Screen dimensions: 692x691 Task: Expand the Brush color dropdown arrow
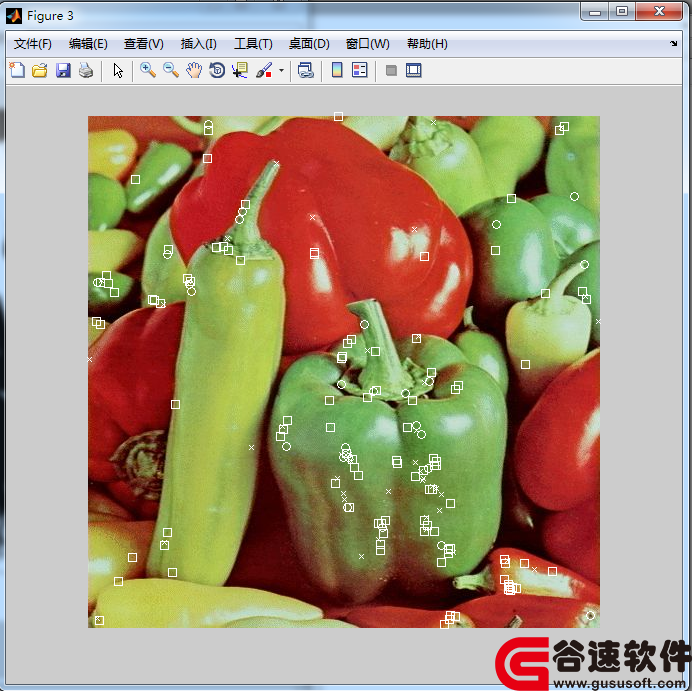281,70
